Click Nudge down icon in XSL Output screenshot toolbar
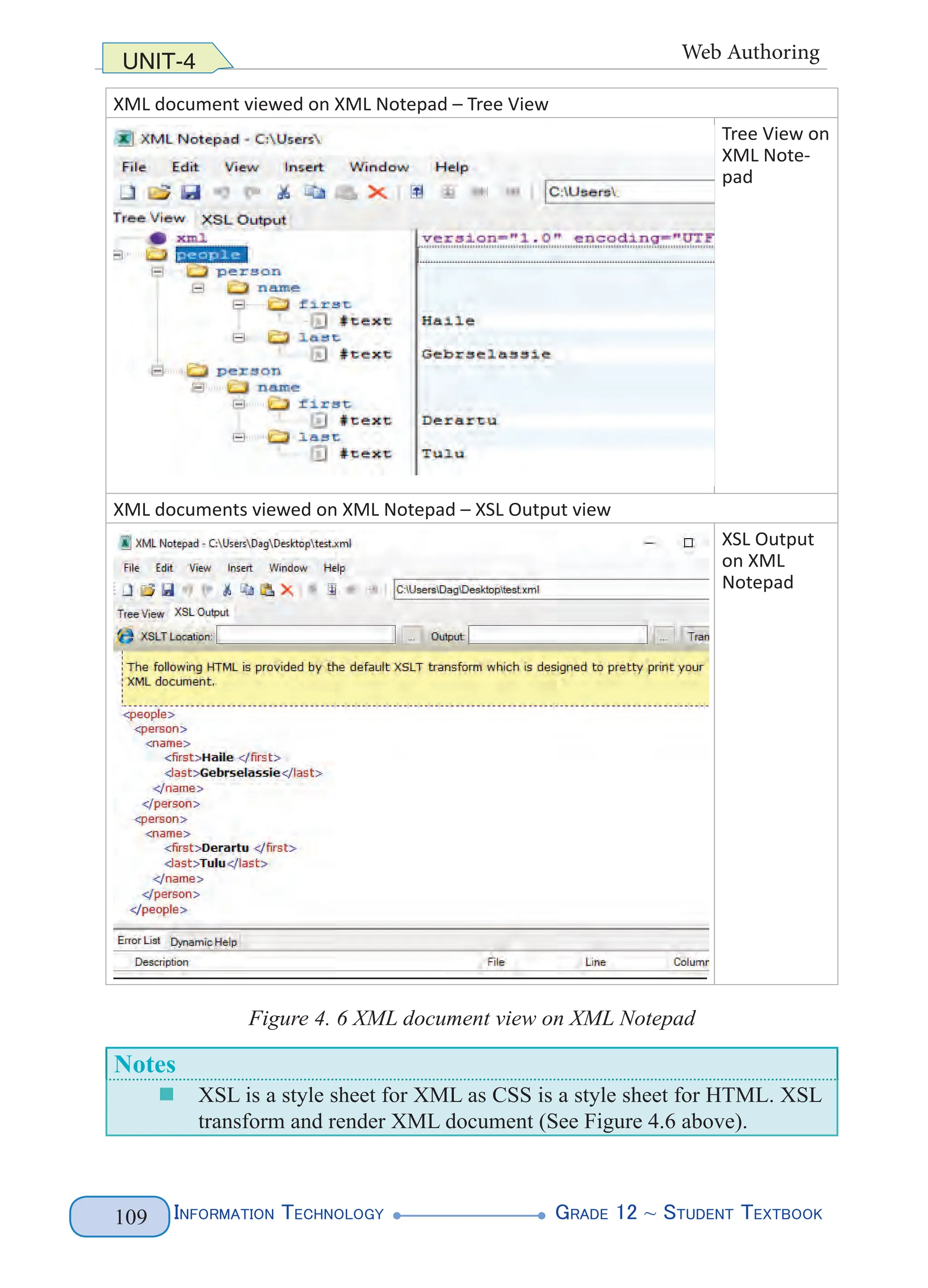This screenshot has height=1288, width=928. click(332, 590)
